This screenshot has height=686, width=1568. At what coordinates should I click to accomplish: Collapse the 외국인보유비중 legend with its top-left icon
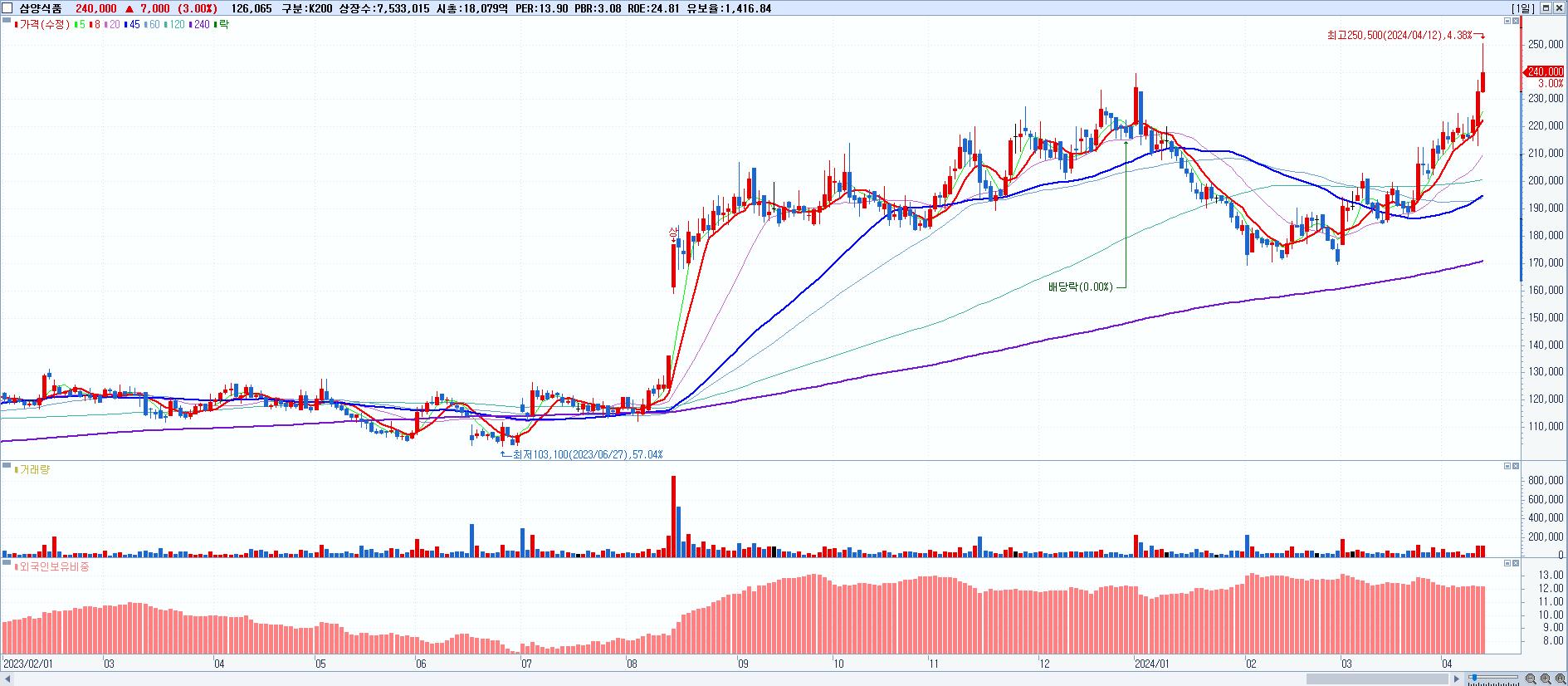point(7,563)
